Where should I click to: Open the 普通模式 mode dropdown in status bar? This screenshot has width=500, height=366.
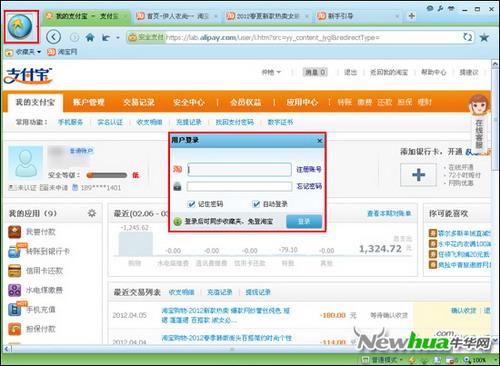click(382, 360)
